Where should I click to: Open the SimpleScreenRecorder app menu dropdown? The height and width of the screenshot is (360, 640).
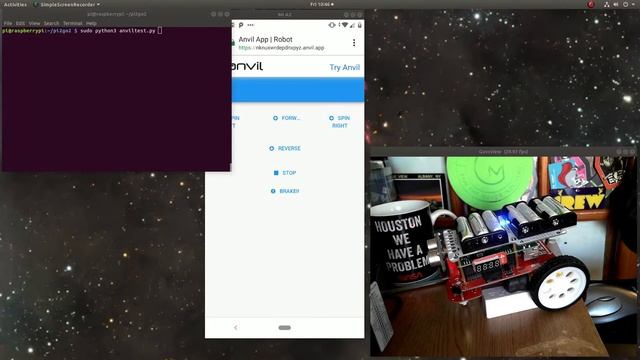click(x=67, y=4)
